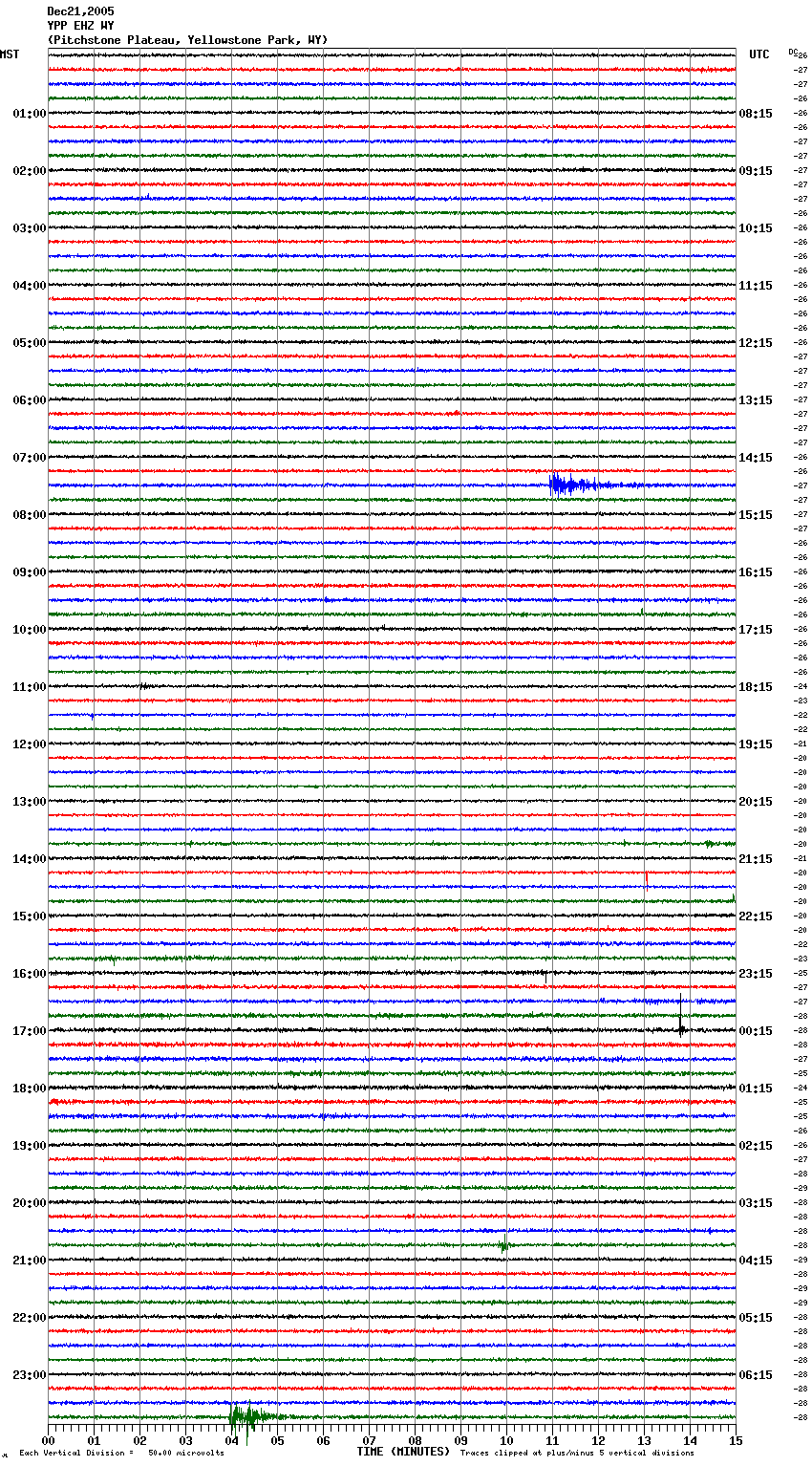Image resolution: width=812 pixels, height=1466 pixels.
Task: Click the 03:15 UTC time label
Action: click(x=756, y=1203)
